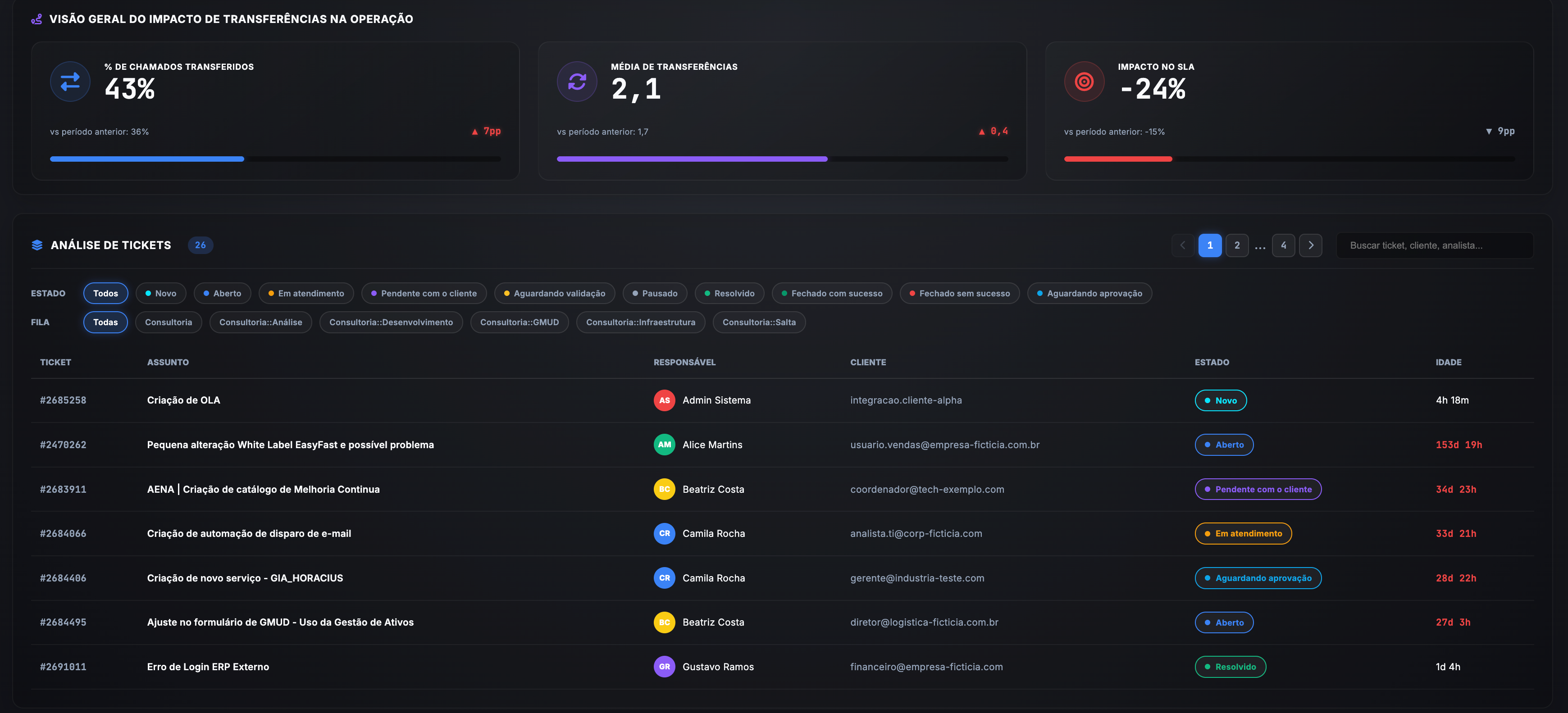The height and width of the screenshot is (713, 1568).
Task: Click the red up-triangle 7pp indicator
Action: coord(486,132)
